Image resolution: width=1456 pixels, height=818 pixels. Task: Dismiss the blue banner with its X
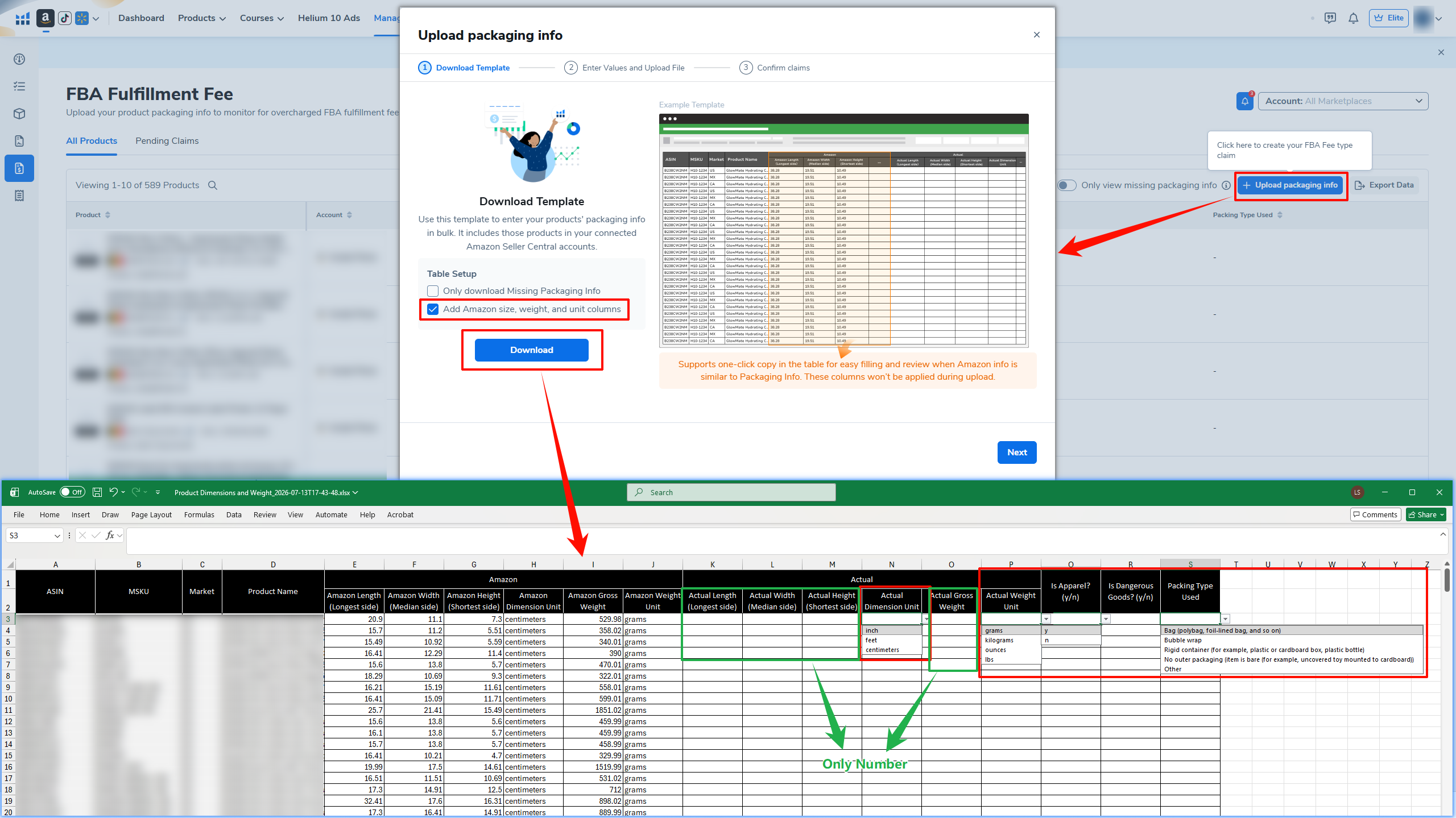[x=1441, y=52]
